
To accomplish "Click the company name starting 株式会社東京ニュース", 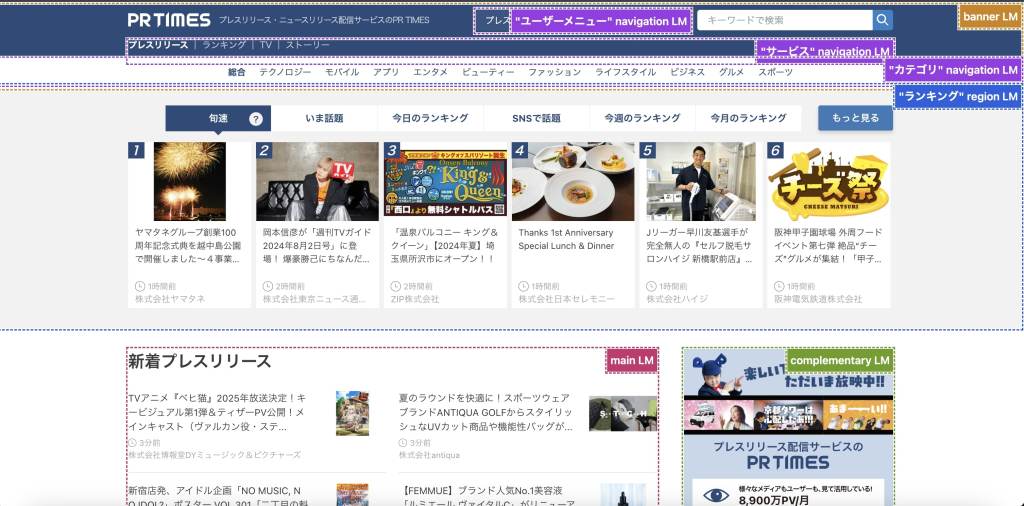I will coord(315,299).
